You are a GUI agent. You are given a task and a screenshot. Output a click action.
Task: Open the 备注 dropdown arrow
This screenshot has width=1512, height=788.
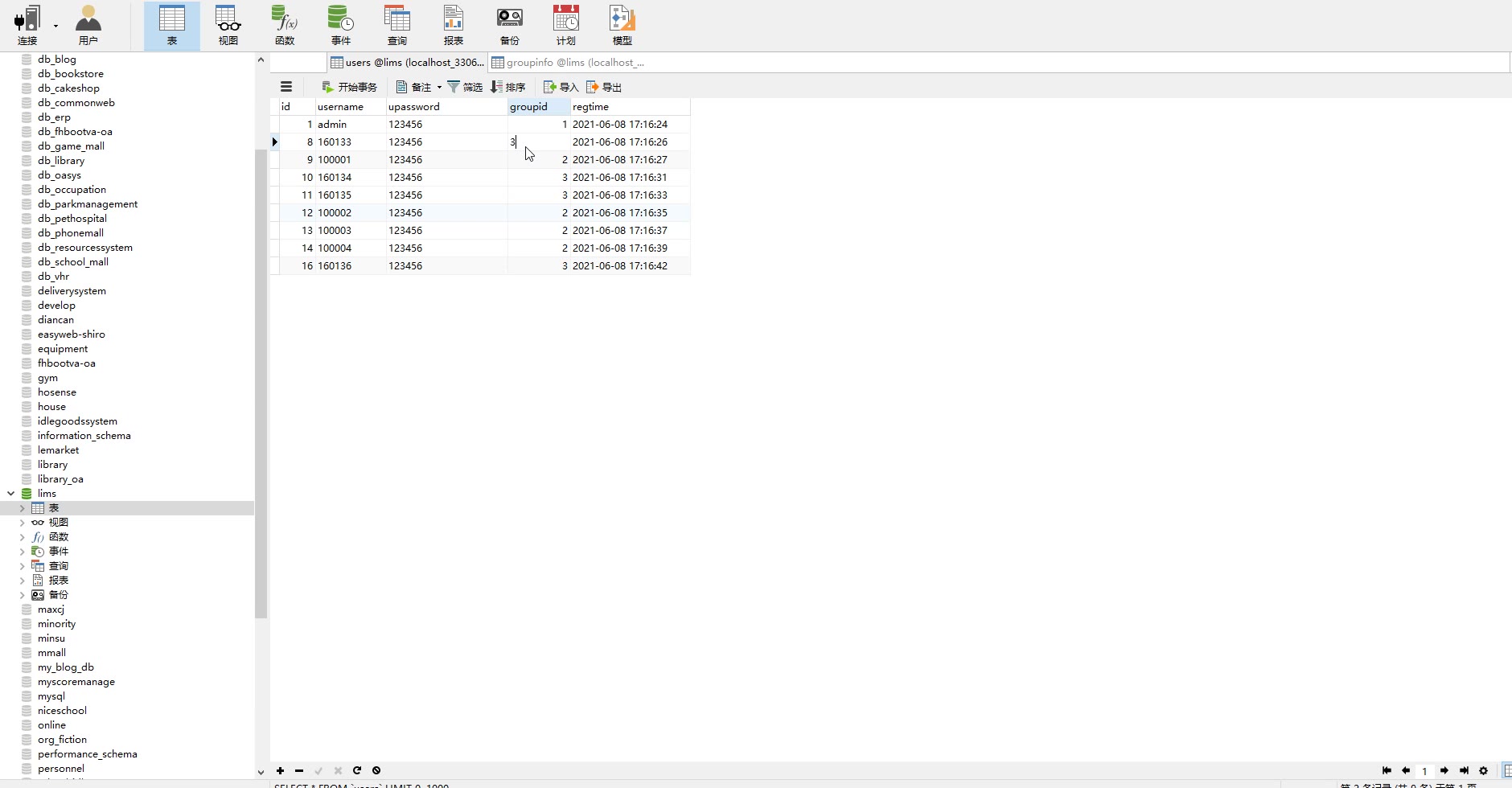point(439,87)
